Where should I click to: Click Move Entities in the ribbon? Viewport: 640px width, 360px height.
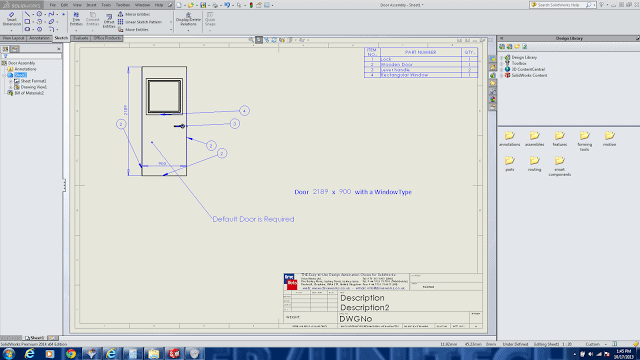pyautogui.click(x=133, y=30)
